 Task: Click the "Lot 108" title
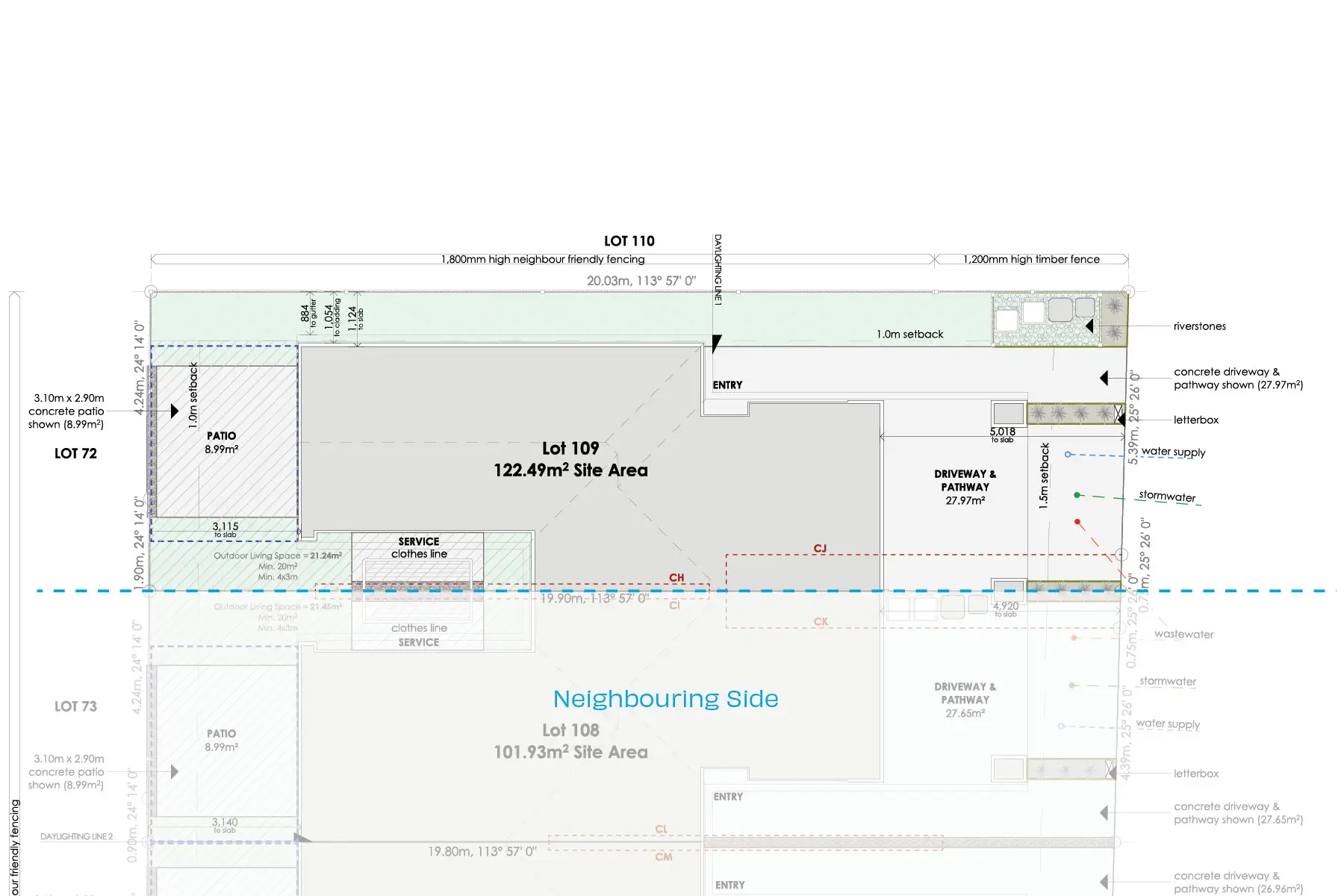click(570, 730)
